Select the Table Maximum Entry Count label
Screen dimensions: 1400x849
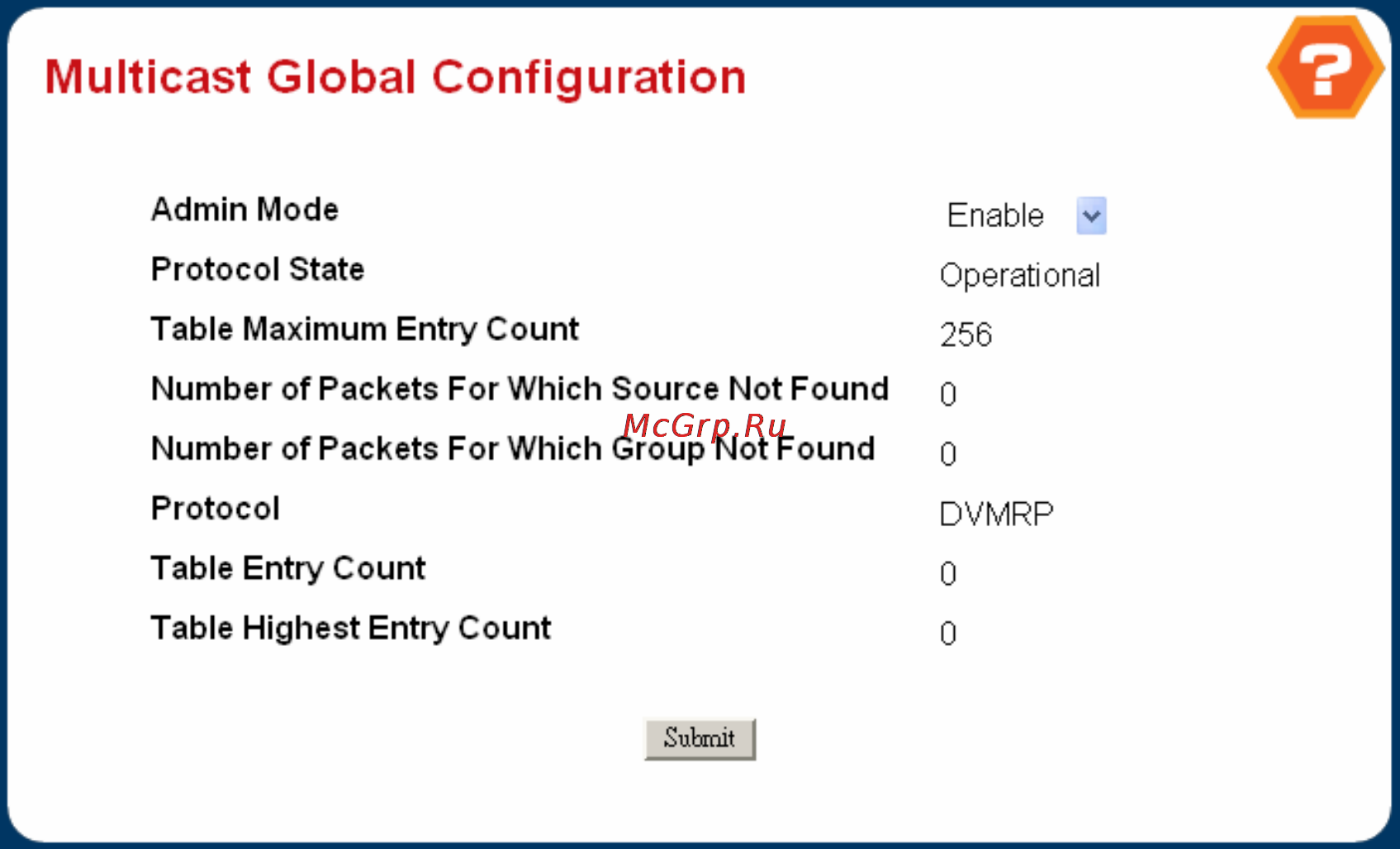tap(365, 330)
